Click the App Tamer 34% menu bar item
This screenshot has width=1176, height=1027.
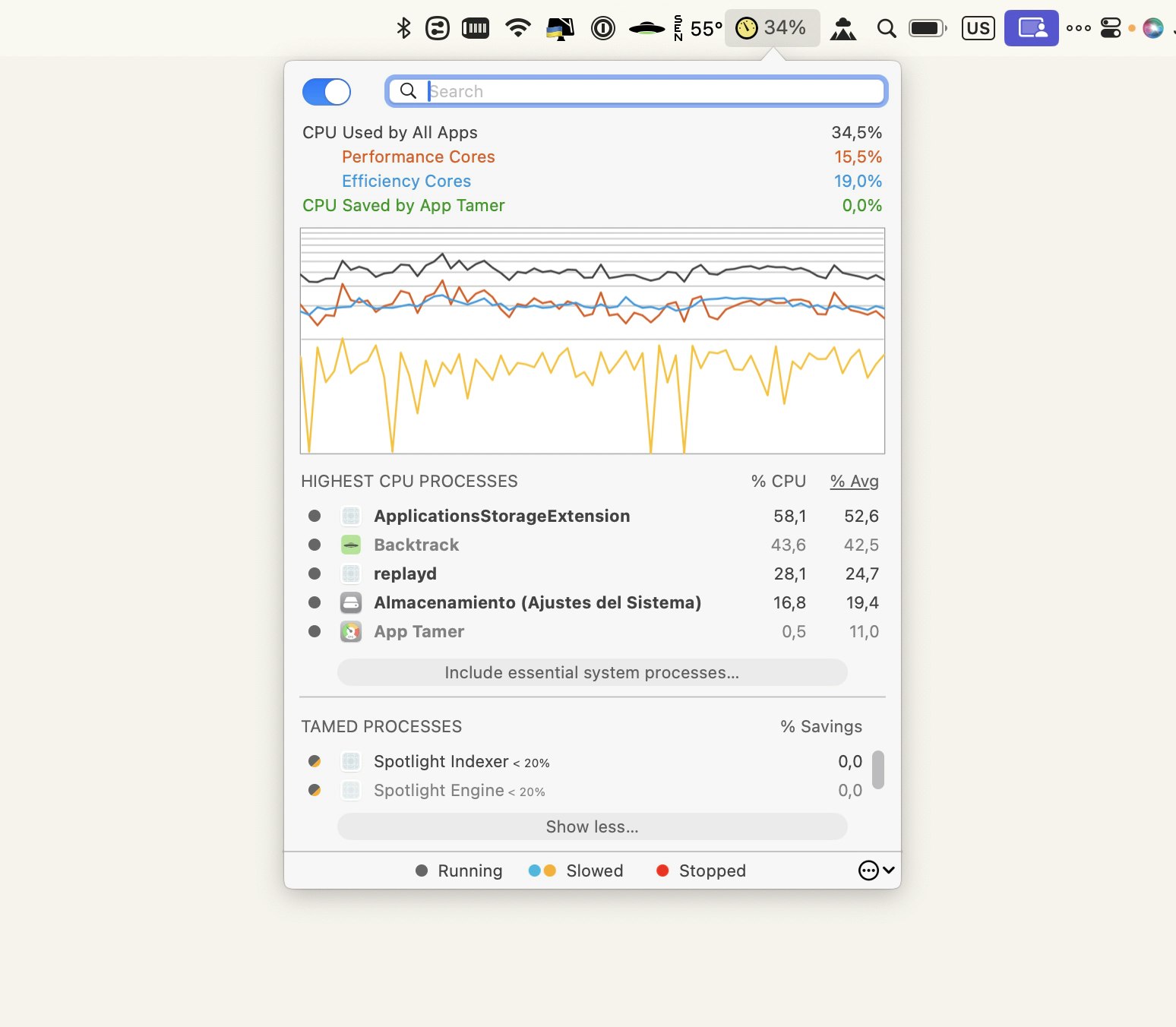(x=772, y=28)
